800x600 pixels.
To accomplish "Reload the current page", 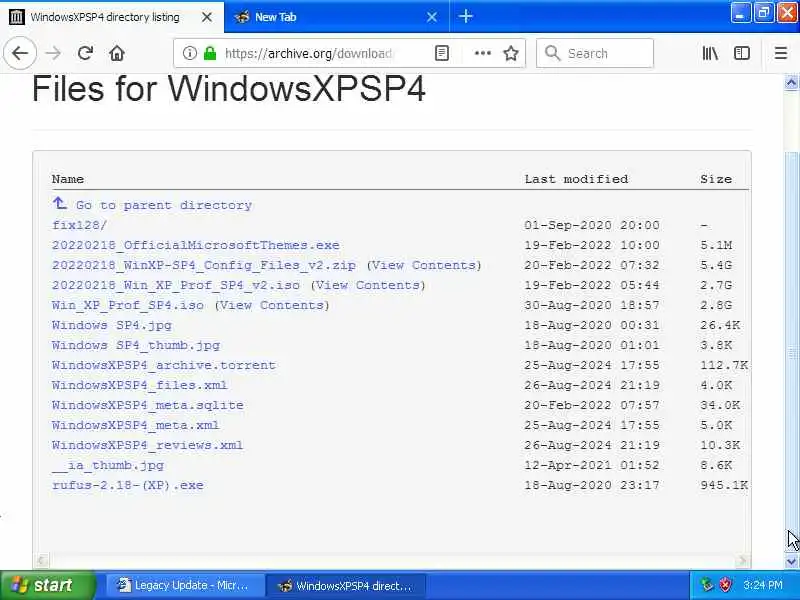I will [x=85, y=53].
